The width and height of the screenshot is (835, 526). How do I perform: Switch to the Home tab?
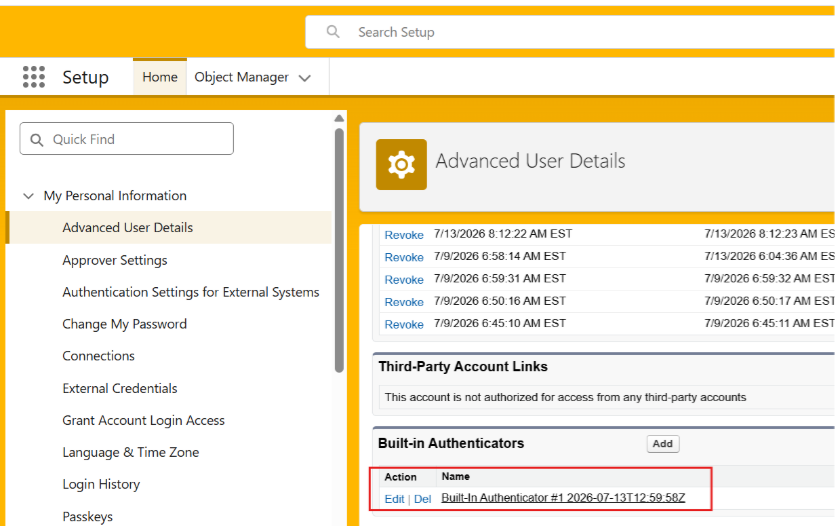tap(160, 77)
